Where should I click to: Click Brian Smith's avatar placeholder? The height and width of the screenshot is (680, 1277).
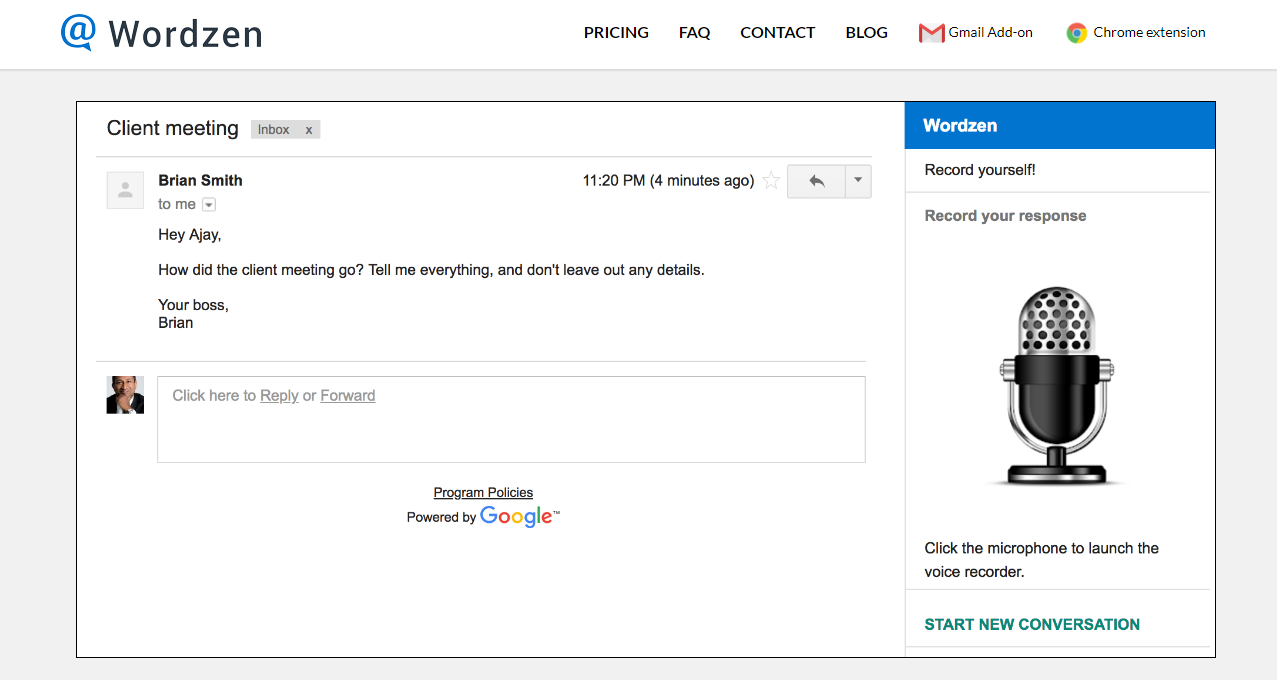[x=125, y=190]
